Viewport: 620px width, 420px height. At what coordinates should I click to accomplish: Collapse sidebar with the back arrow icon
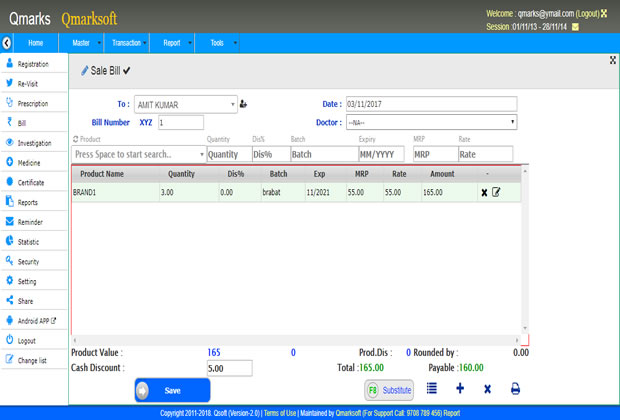pyautogui.click(x=6, y=43)
